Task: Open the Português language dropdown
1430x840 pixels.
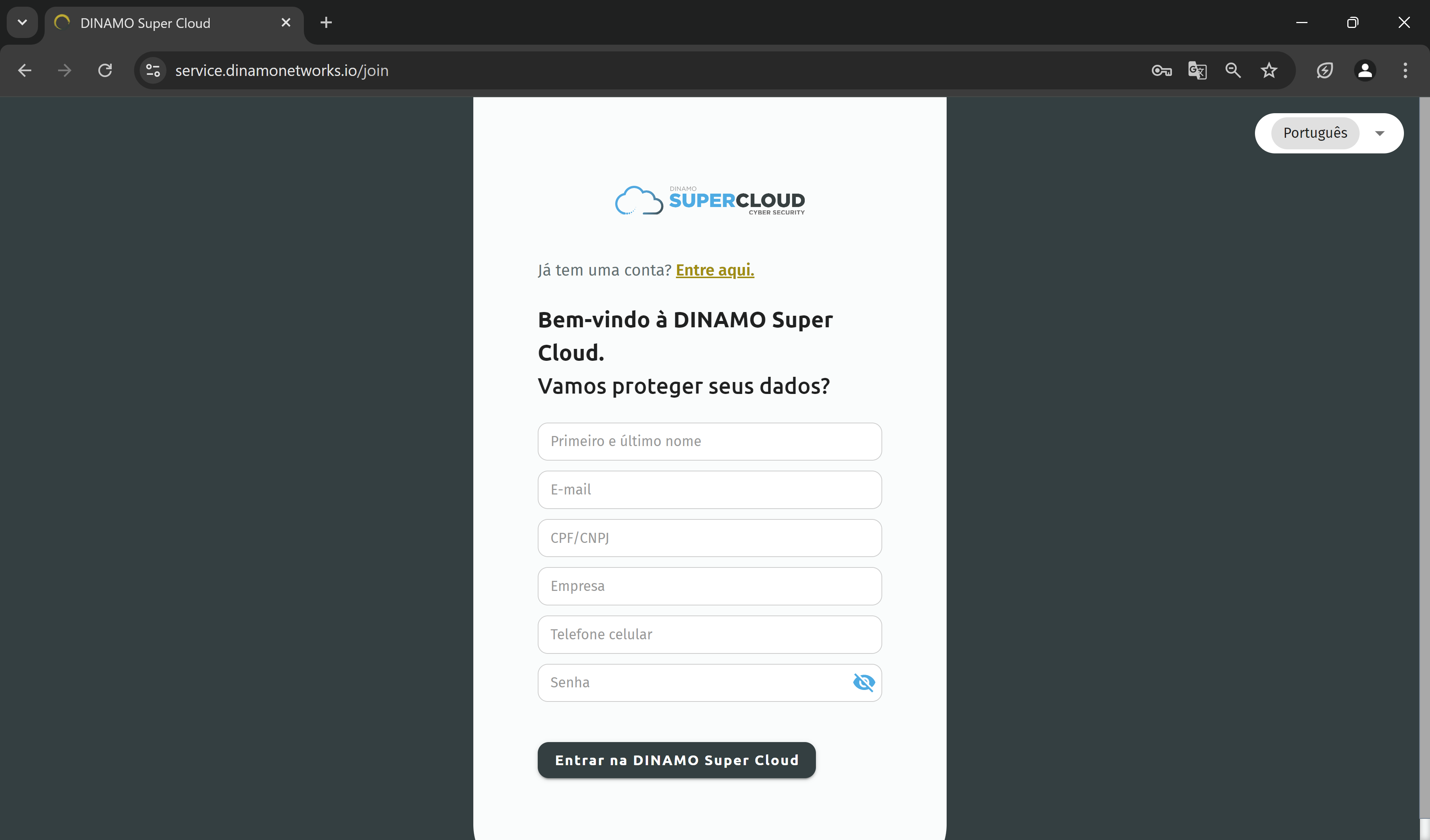Action: point(1329,133)
